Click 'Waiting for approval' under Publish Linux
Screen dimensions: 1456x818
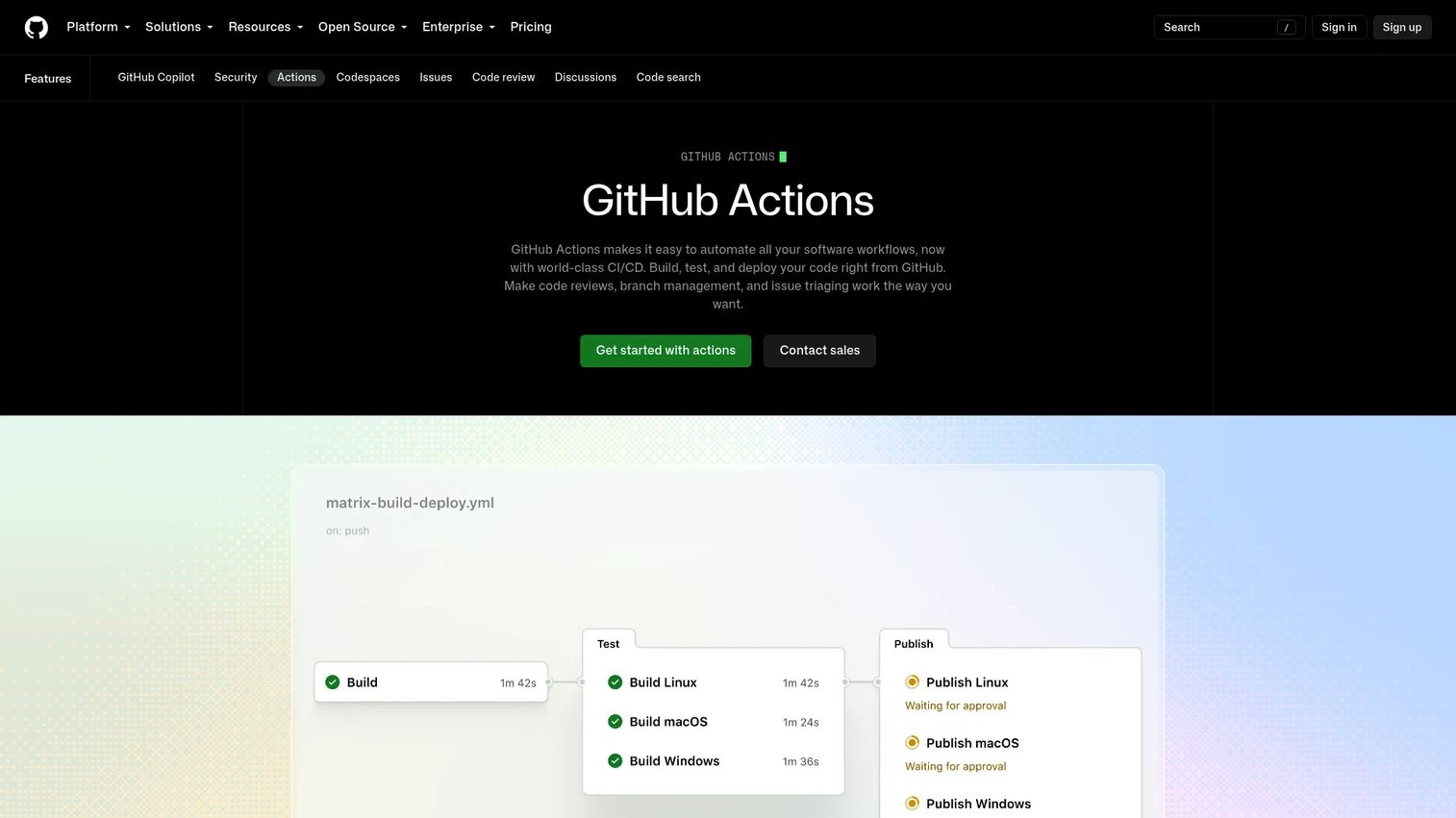click(956, 706)
